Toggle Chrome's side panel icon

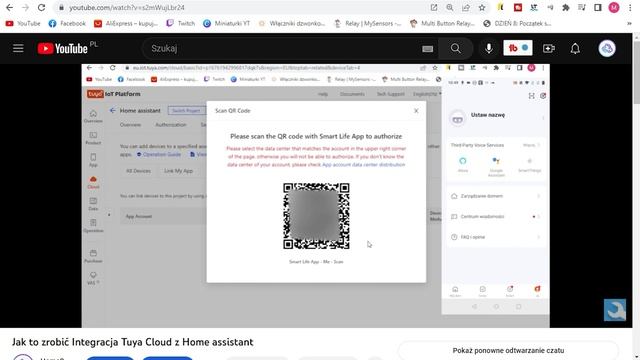[x=598, y=7]
